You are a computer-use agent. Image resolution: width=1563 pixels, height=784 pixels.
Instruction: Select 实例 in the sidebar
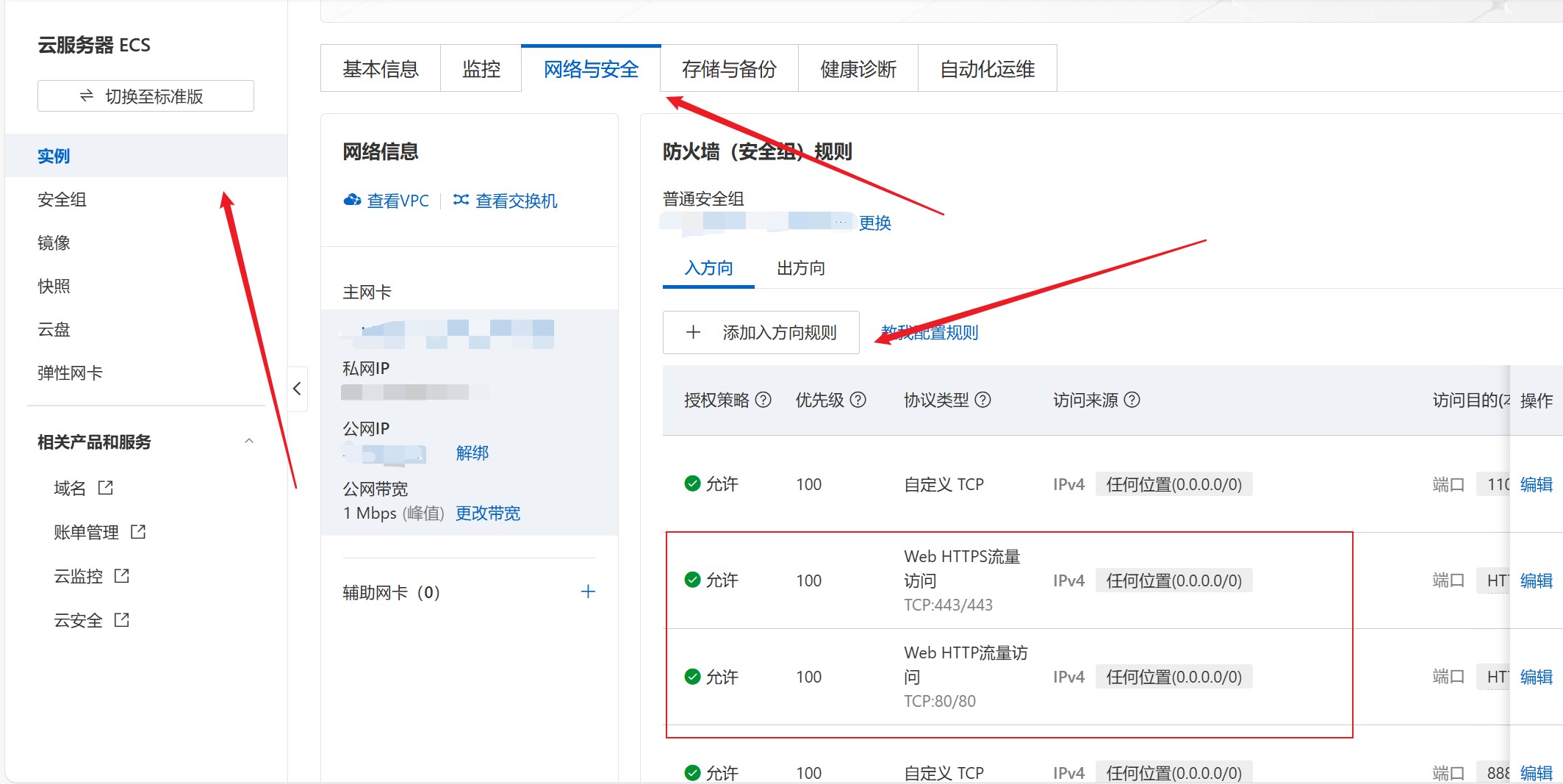point(146,156)
